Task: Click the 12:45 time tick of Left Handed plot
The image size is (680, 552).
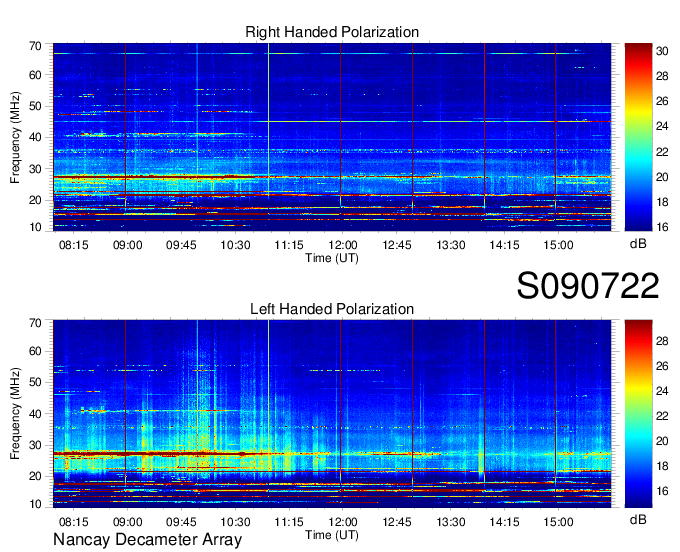Action: (397, 522)
